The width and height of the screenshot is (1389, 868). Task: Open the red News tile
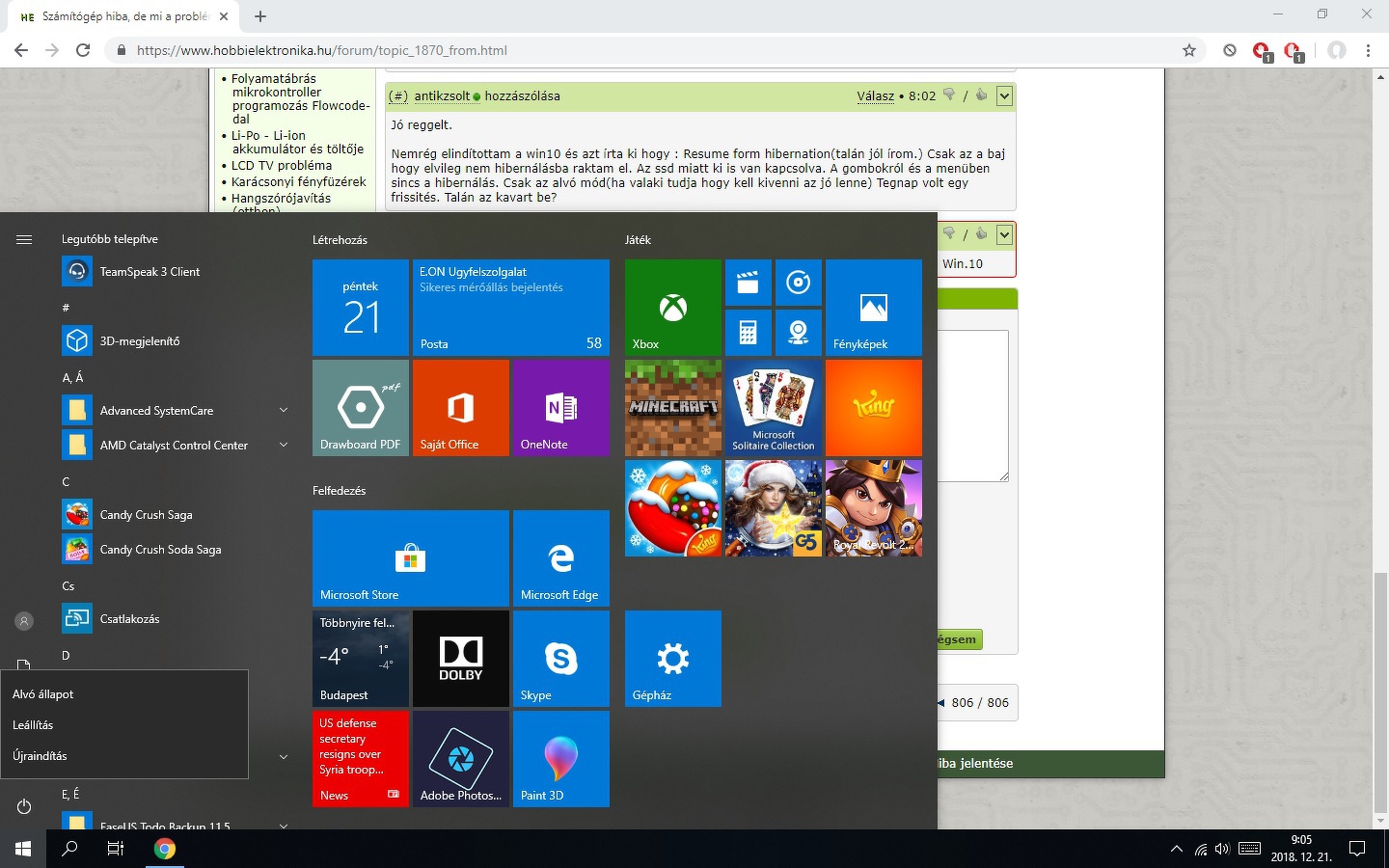coord(361,759)
